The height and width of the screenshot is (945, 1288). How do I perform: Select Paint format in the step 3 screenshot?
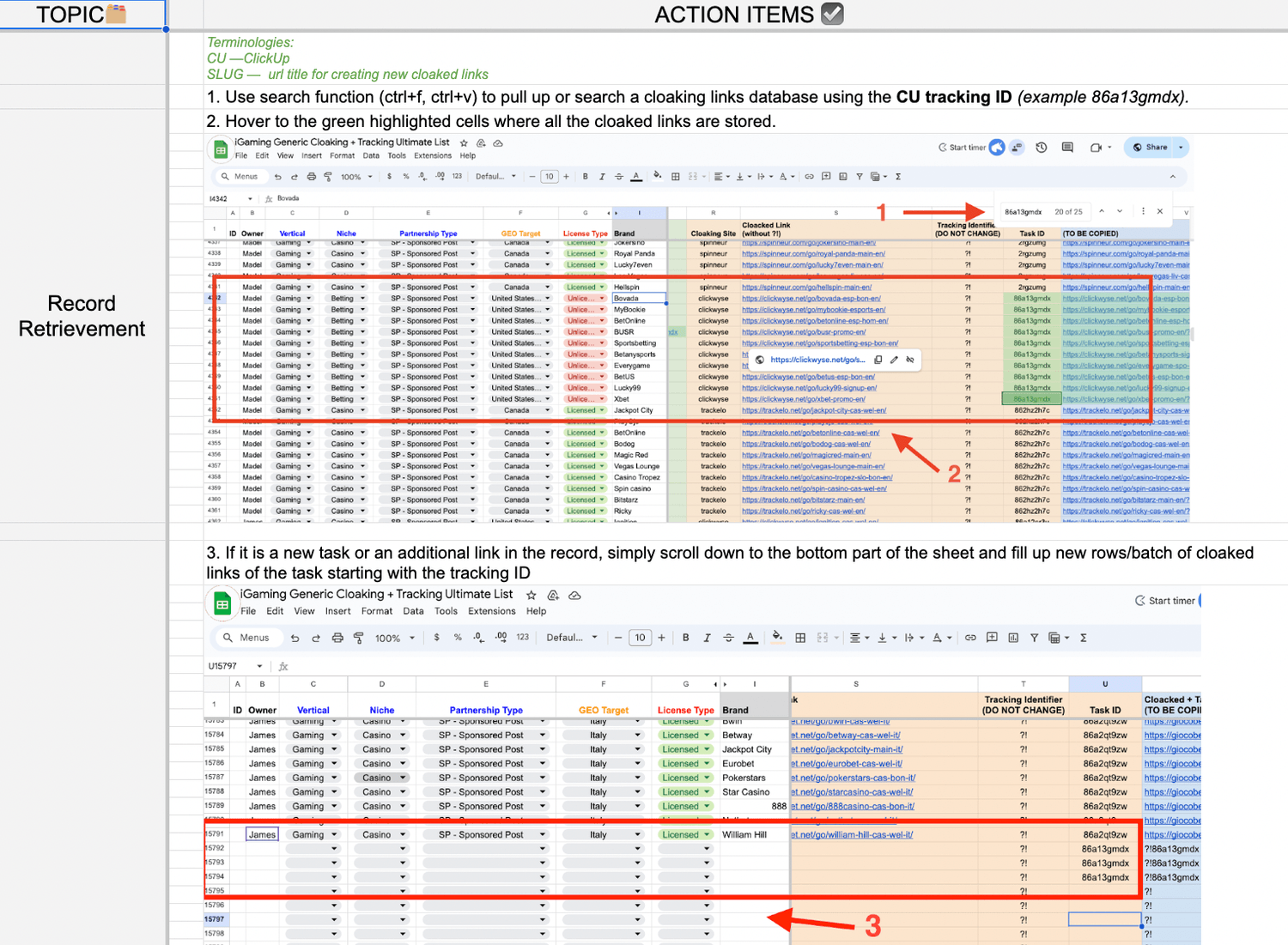pyautogui.click(x=358, y=638)
